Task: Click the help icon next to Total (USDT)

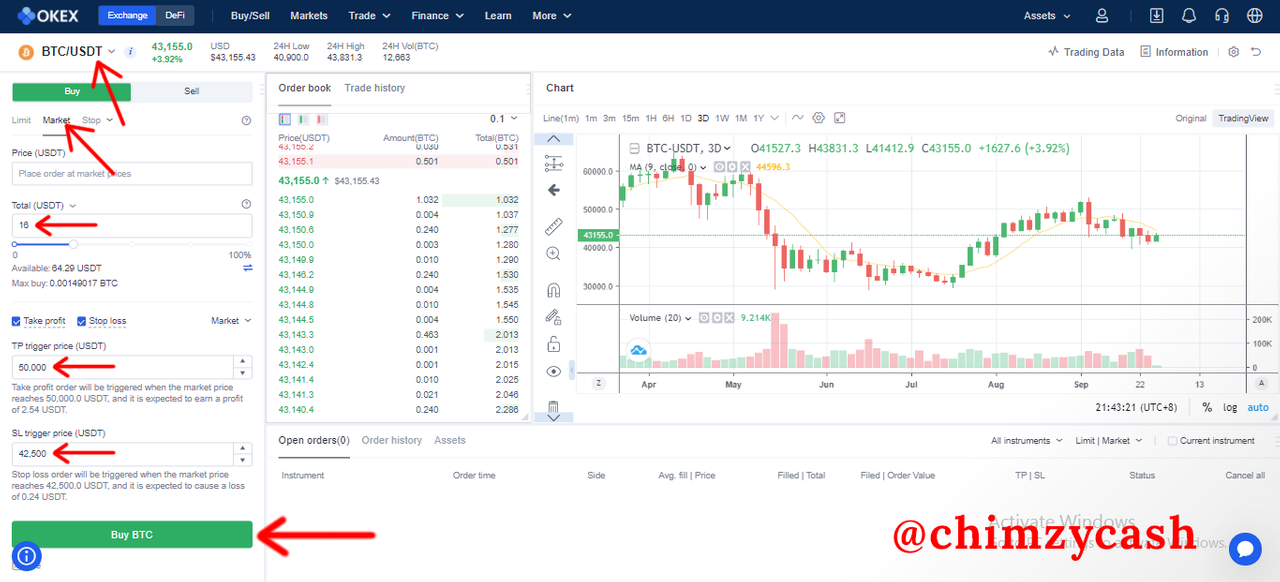Action: click(246, 204)
